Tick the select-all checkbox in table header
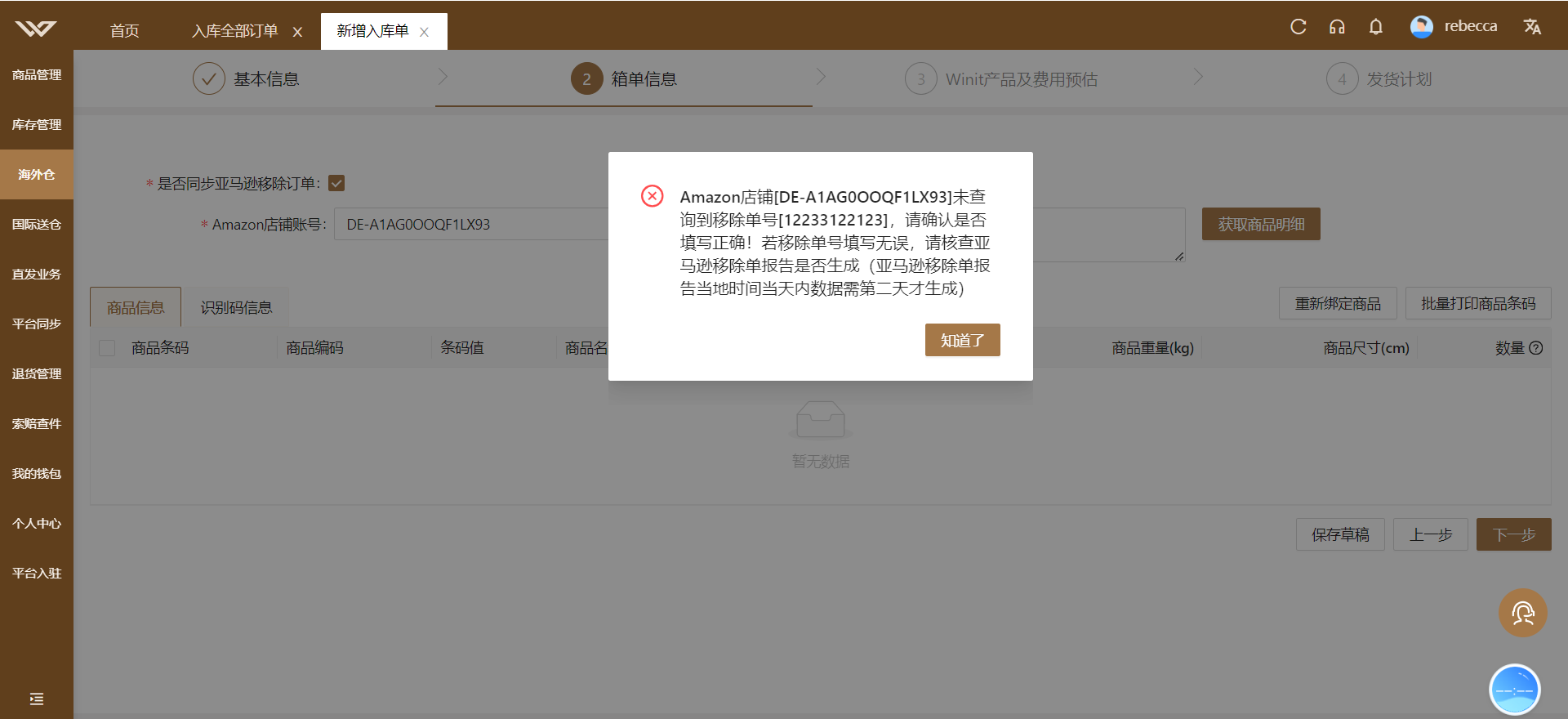The width and height of the screenshot is (1568, 719). [107, 348]
